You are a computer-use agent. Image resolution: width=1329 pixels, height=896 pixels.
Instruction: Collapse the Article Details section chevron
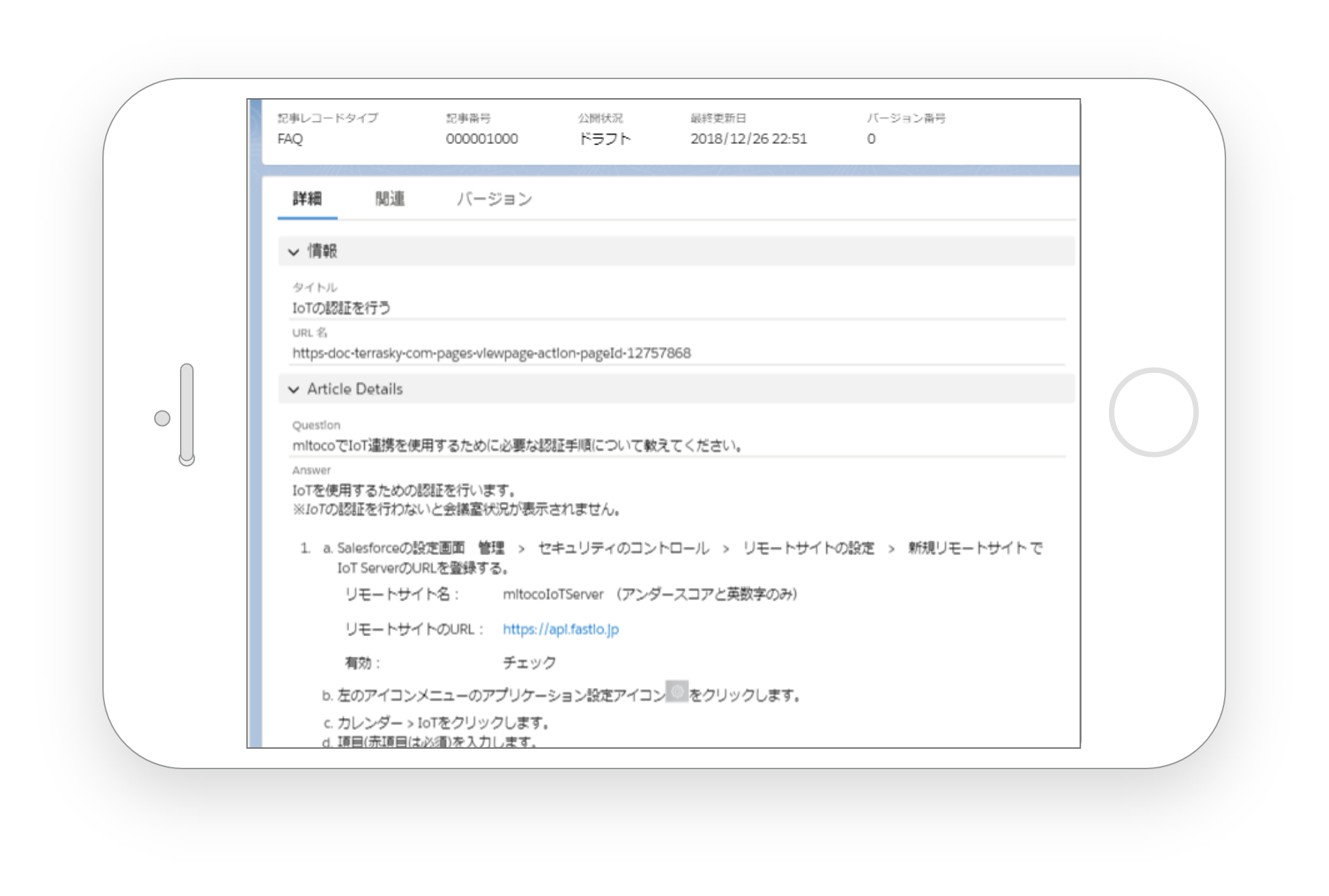pyautogui.click(x=294, y=389)
